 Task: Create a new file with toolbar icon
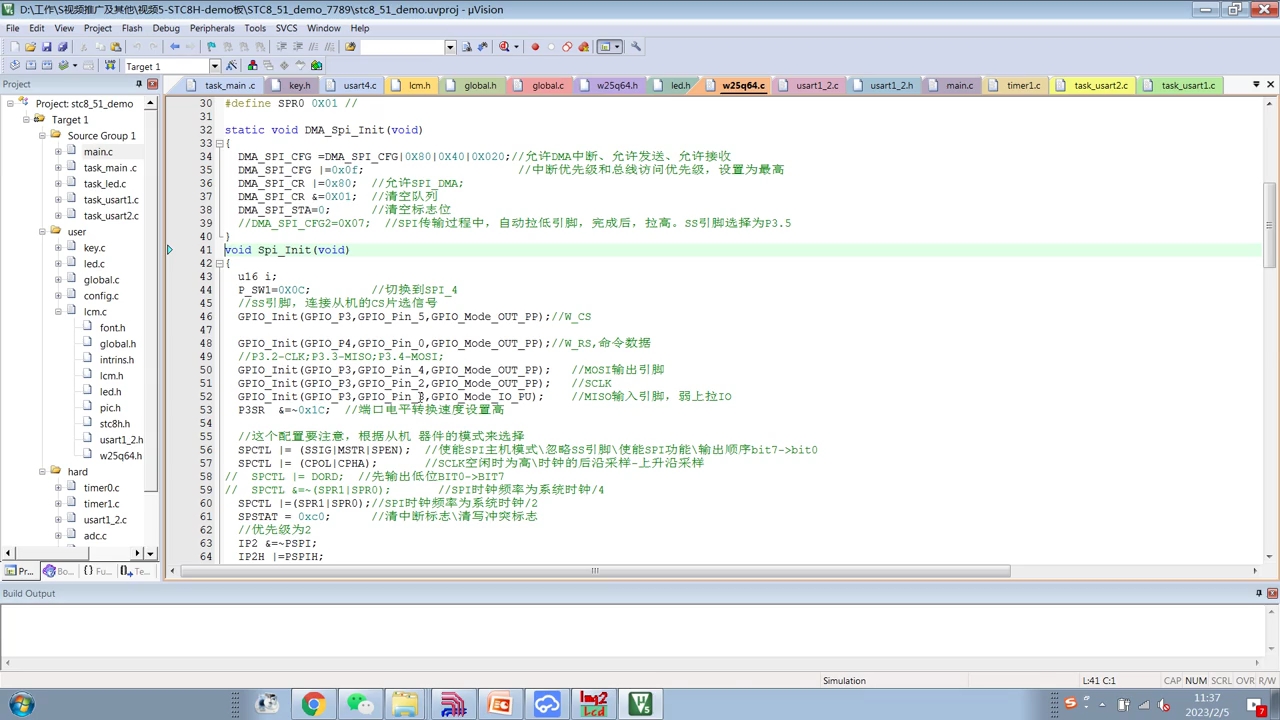pyautogui.click(x=14, y=47)
